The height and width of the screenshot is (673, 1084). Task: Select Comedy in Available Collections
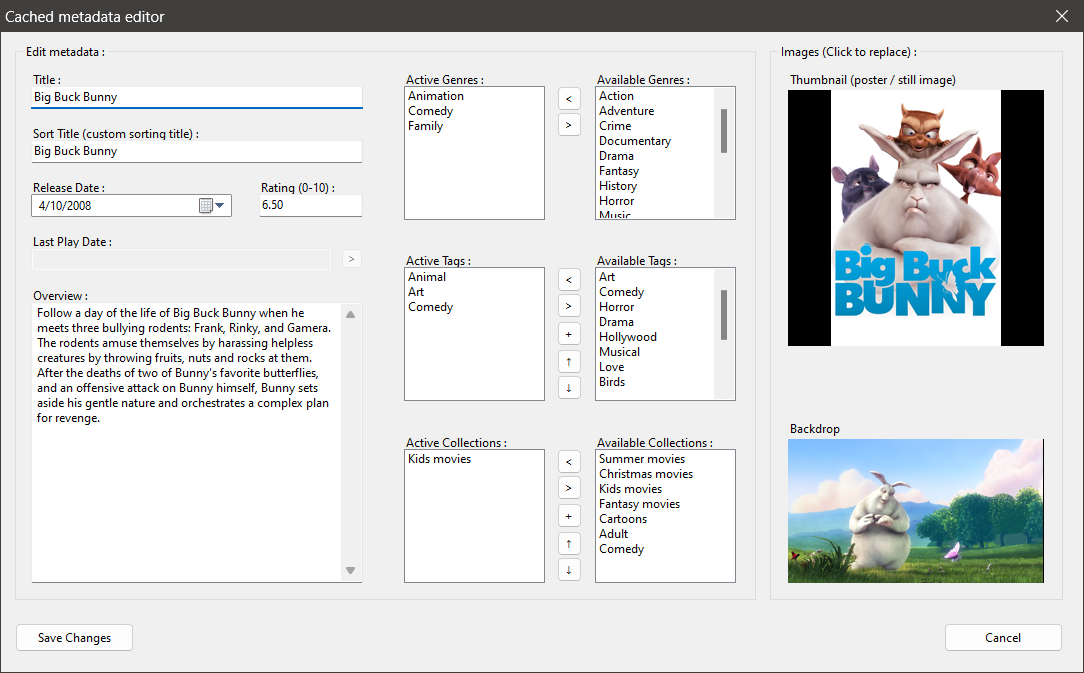pyautogui.click(x=622, y=549)
